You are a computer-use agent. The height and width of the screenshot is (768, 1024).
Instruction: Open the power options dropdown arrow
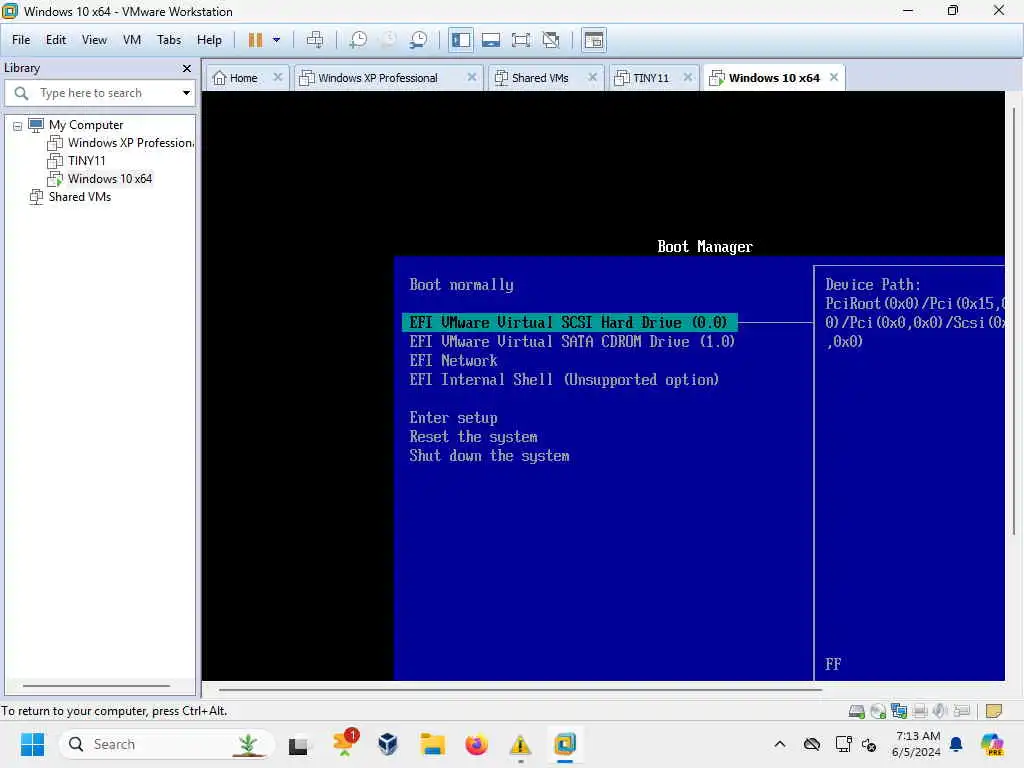(276, 40)
